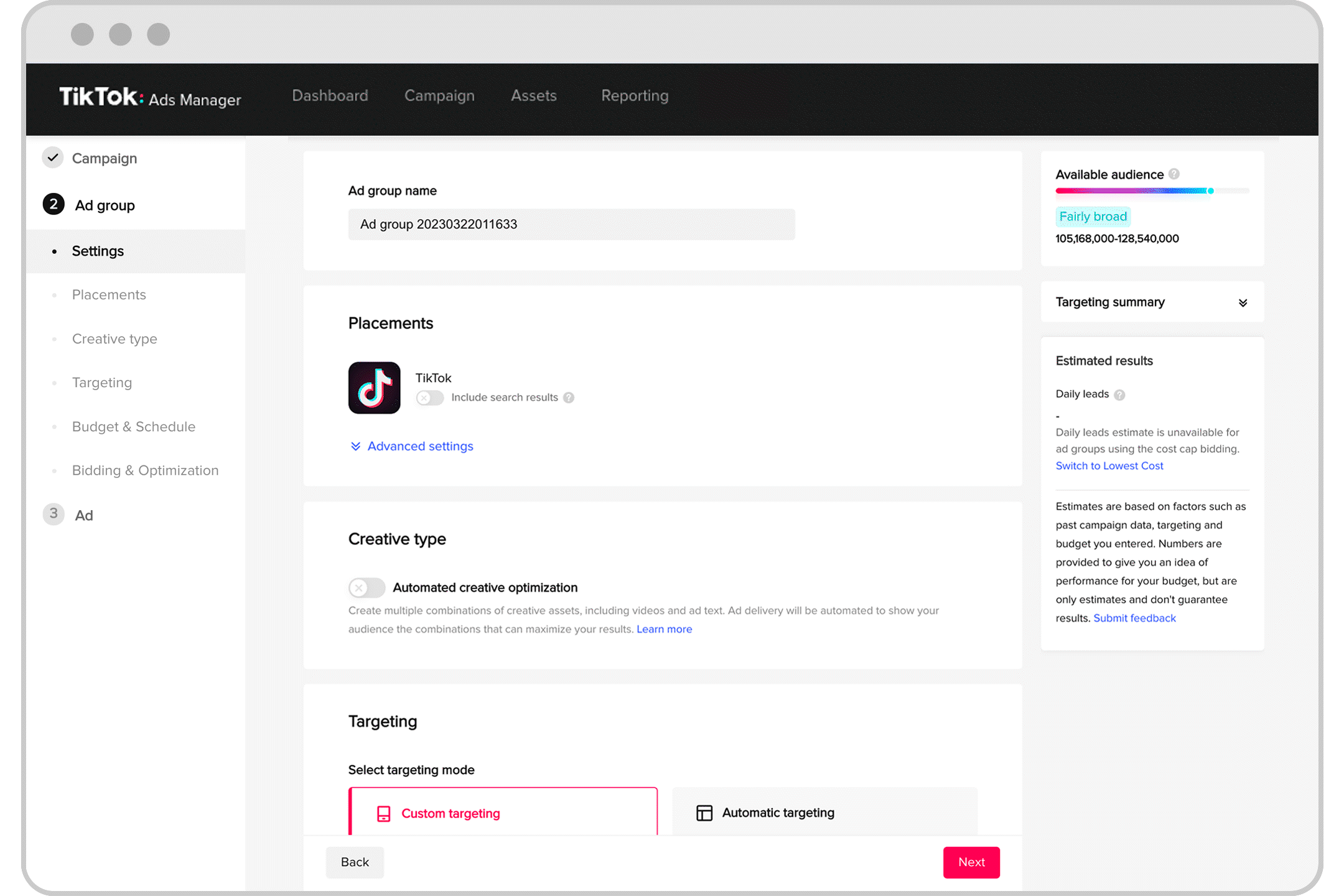Open the Reporting menu tab

[635, 95]
